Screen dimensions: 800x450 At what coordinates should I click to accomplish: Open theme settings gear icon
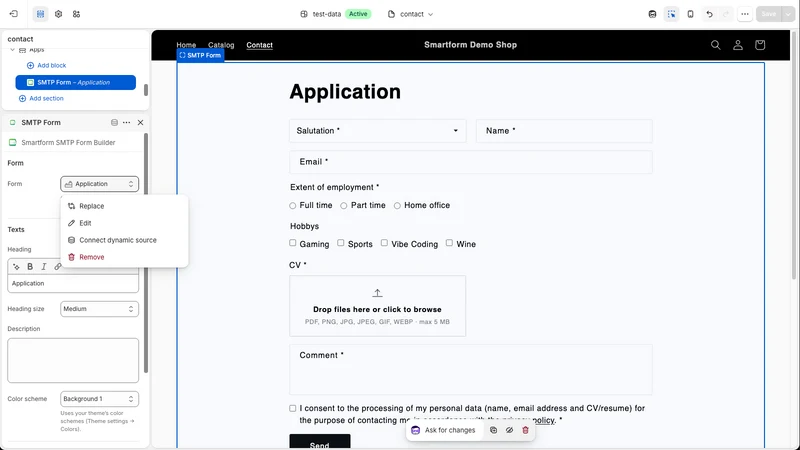[x=59, y=14]
